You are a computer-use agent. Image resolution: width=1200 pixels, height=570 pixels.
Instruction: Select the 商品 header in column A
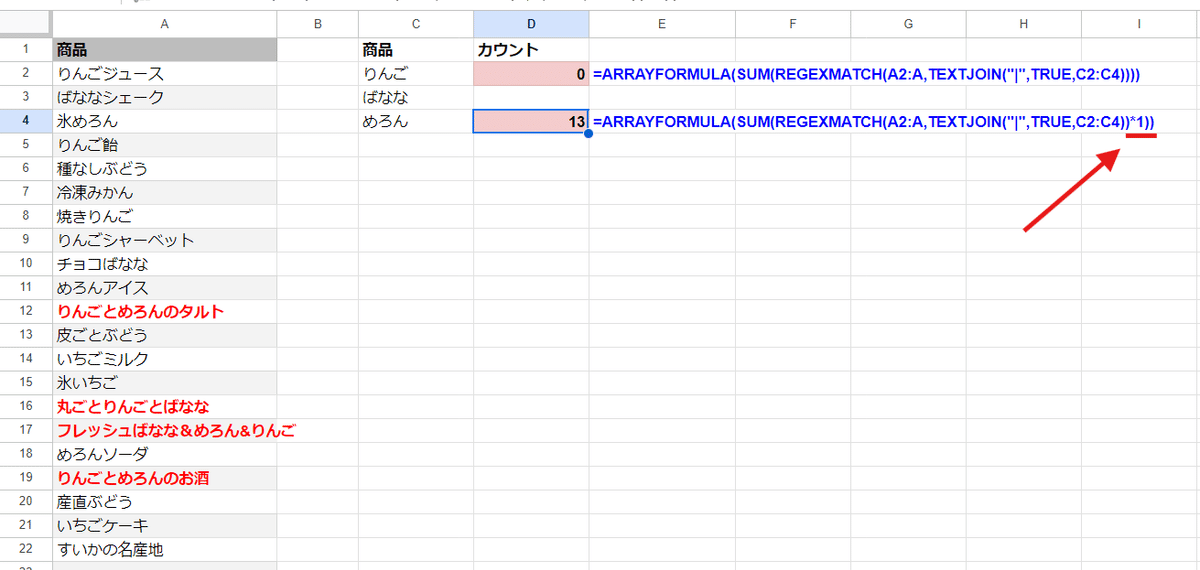[x=165, y=50]
